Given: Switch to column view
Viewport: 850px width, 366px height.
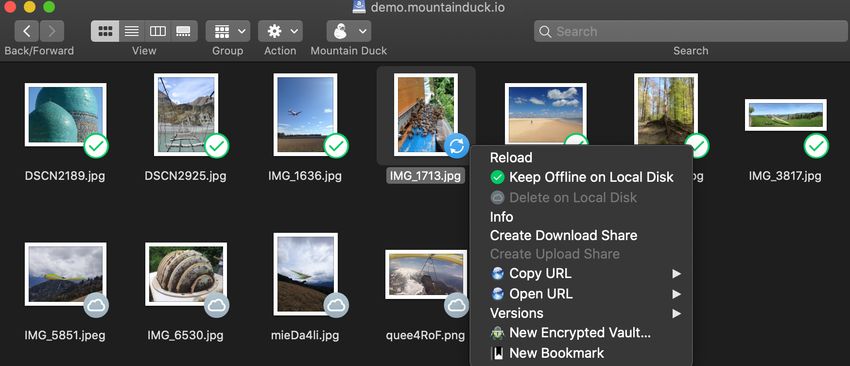Looking at the screenshot, I should coord(158,31).
